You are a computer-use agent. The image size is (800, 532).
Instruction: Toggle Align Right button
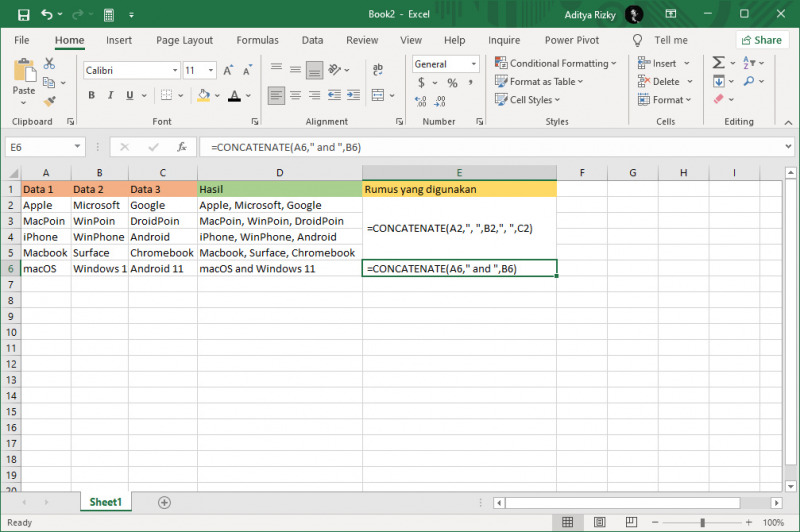click(314, 95)
